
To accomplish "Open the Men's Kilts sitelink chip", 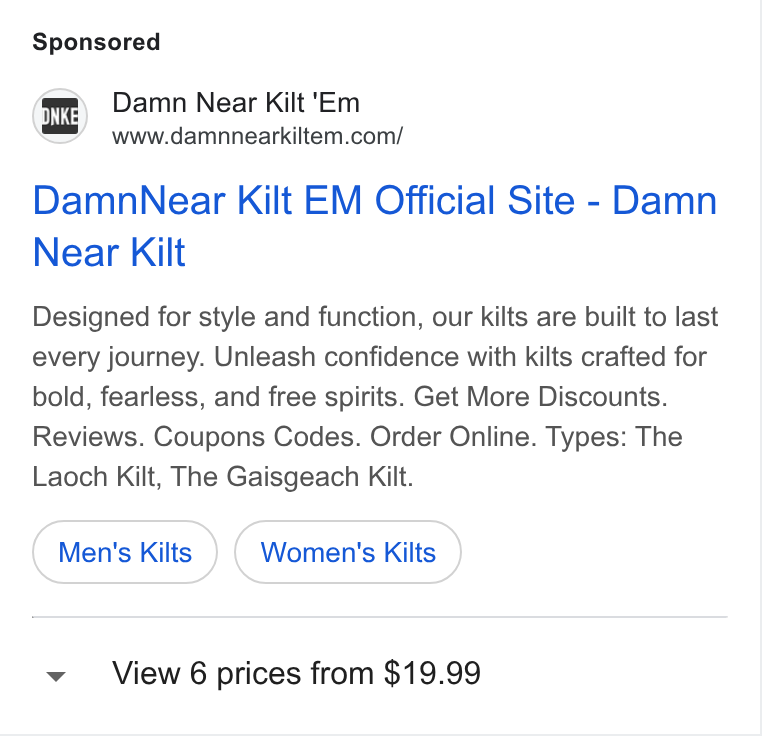I will click(x=125, y=552).
